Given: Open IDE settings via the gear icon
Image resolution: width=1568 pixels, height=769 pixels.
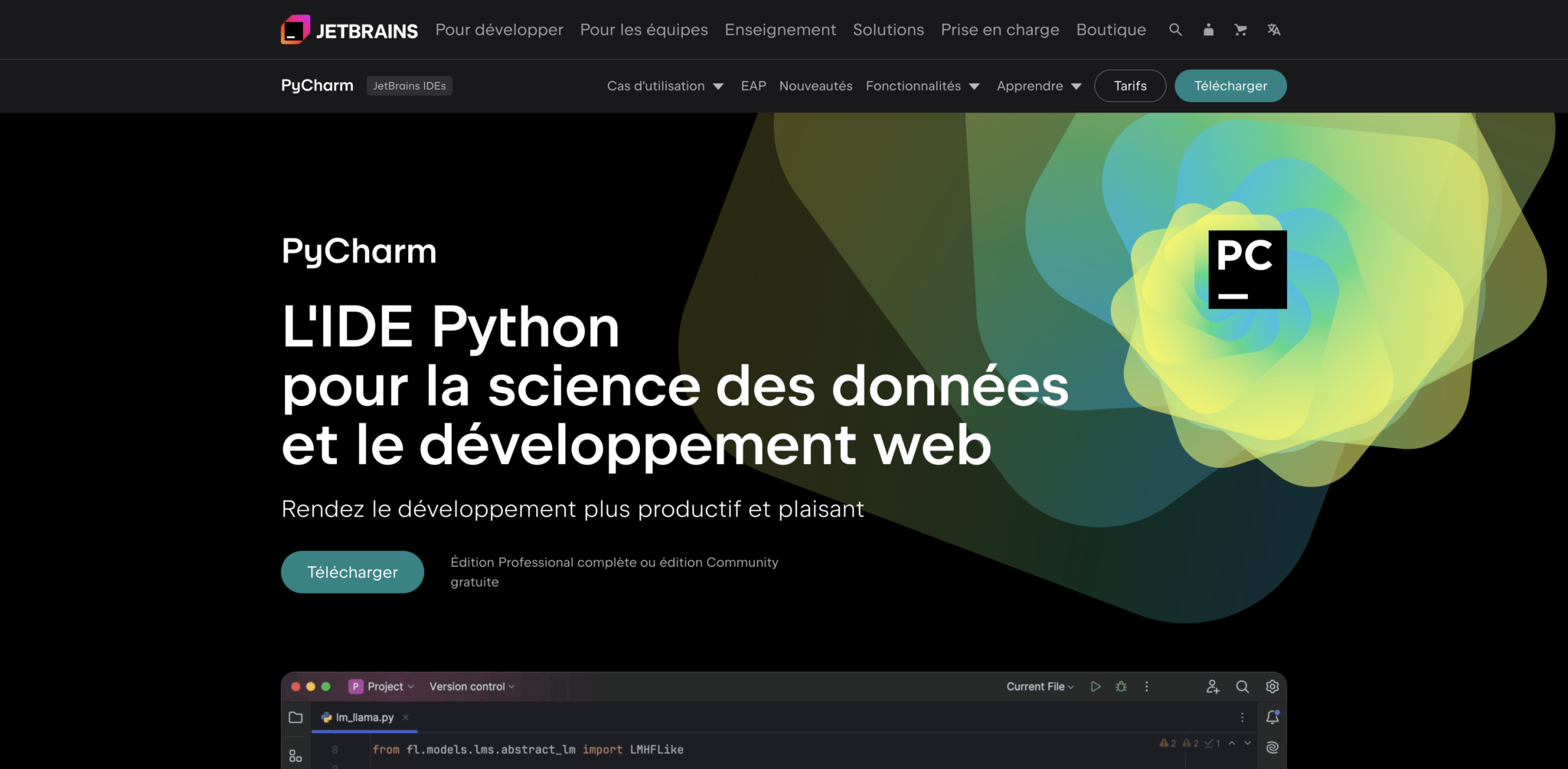Looking at the screenshot, I should [1272, 686].
